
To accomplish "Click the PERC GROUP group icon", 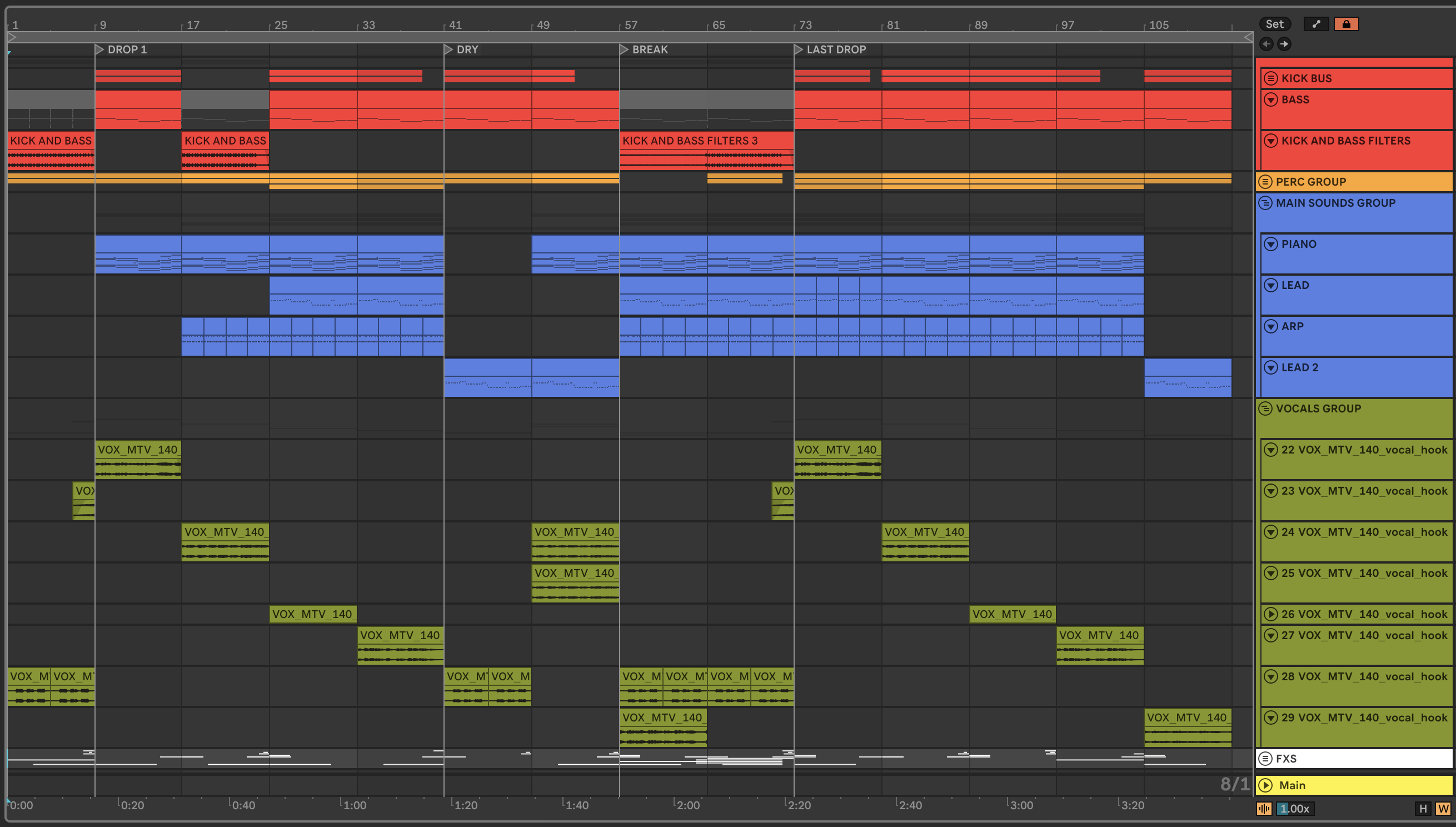I will pos(1265,182).
